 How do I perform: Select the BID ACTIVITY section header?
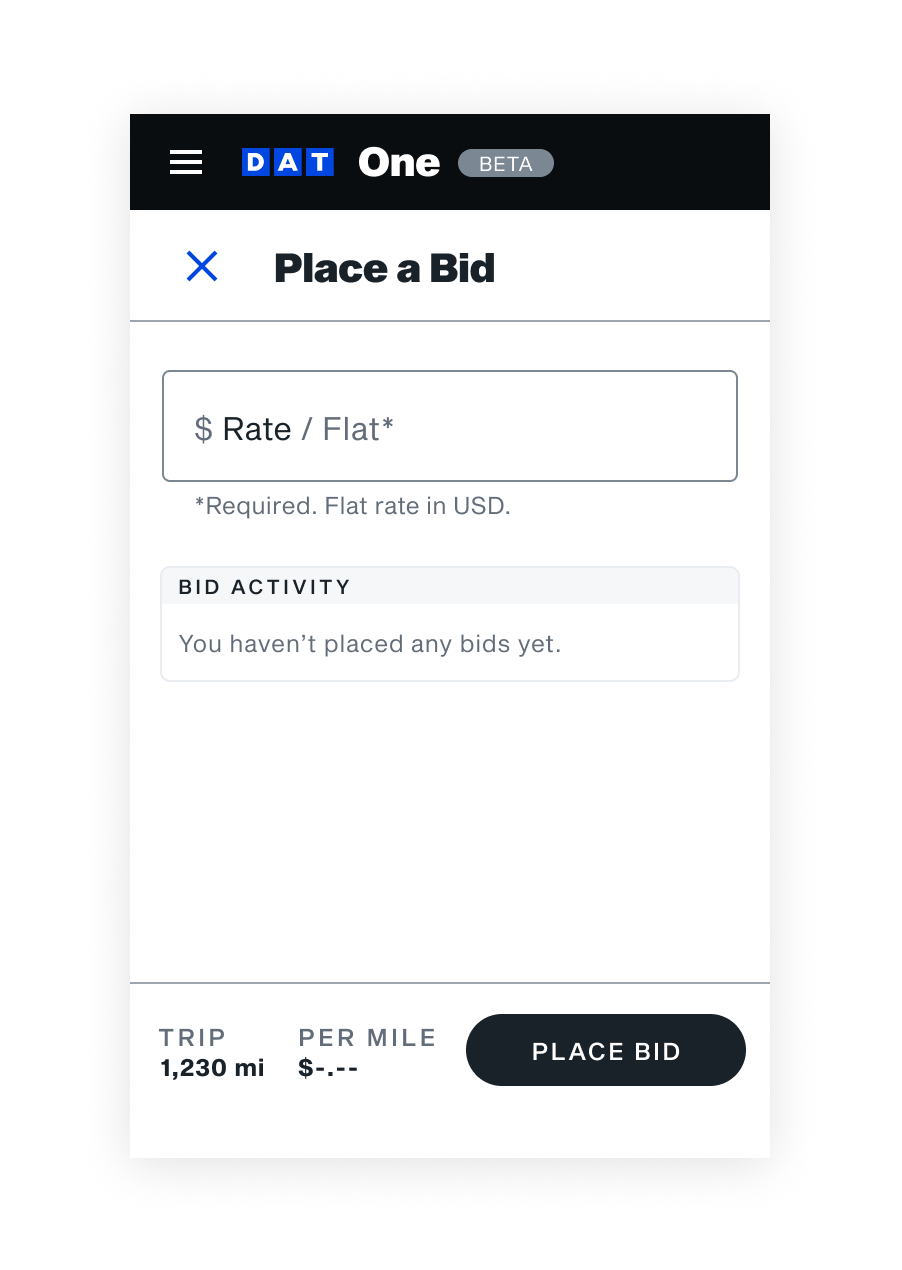point(265,587)
